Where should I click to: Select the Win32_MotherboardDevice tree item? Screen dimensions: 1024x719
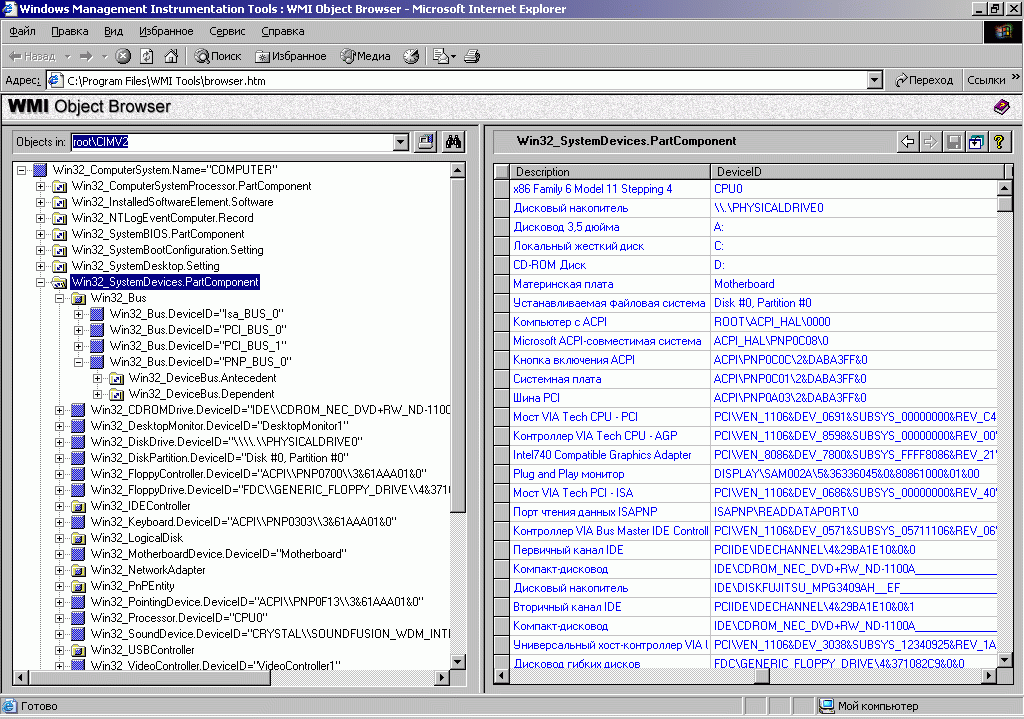click(219, 554)
